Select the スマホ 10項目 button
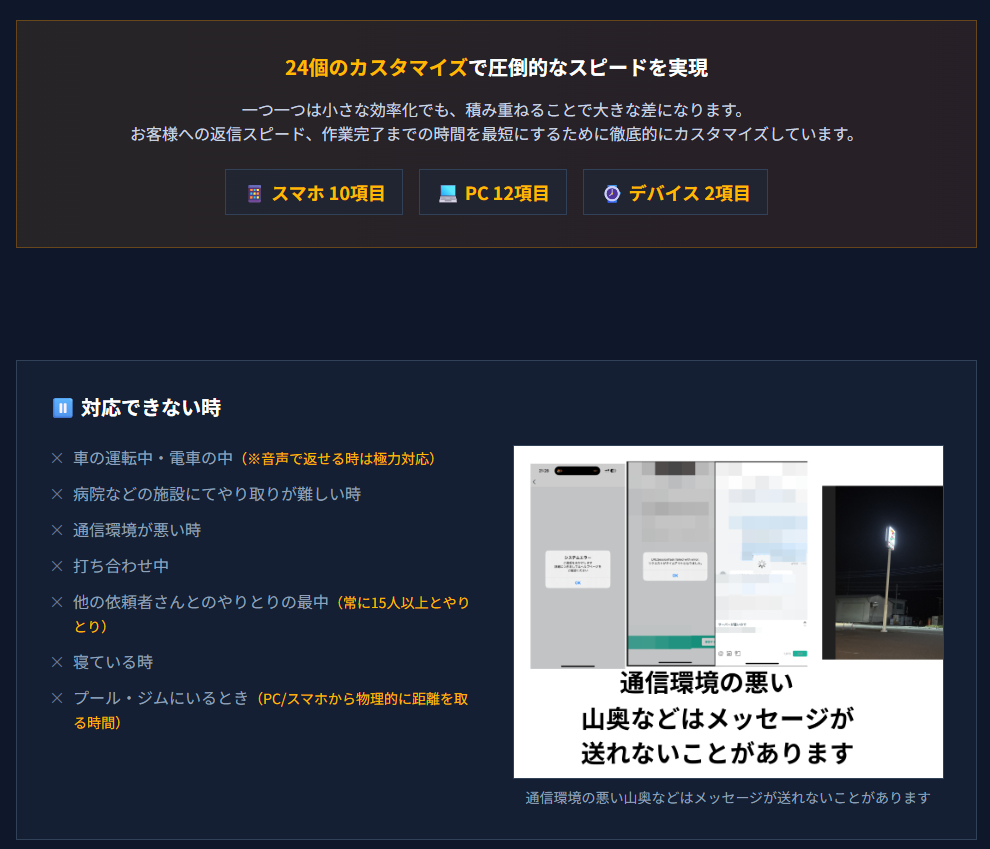Image resolution: width=990 pixels, height=849 pixels. (x=313, y=192)
